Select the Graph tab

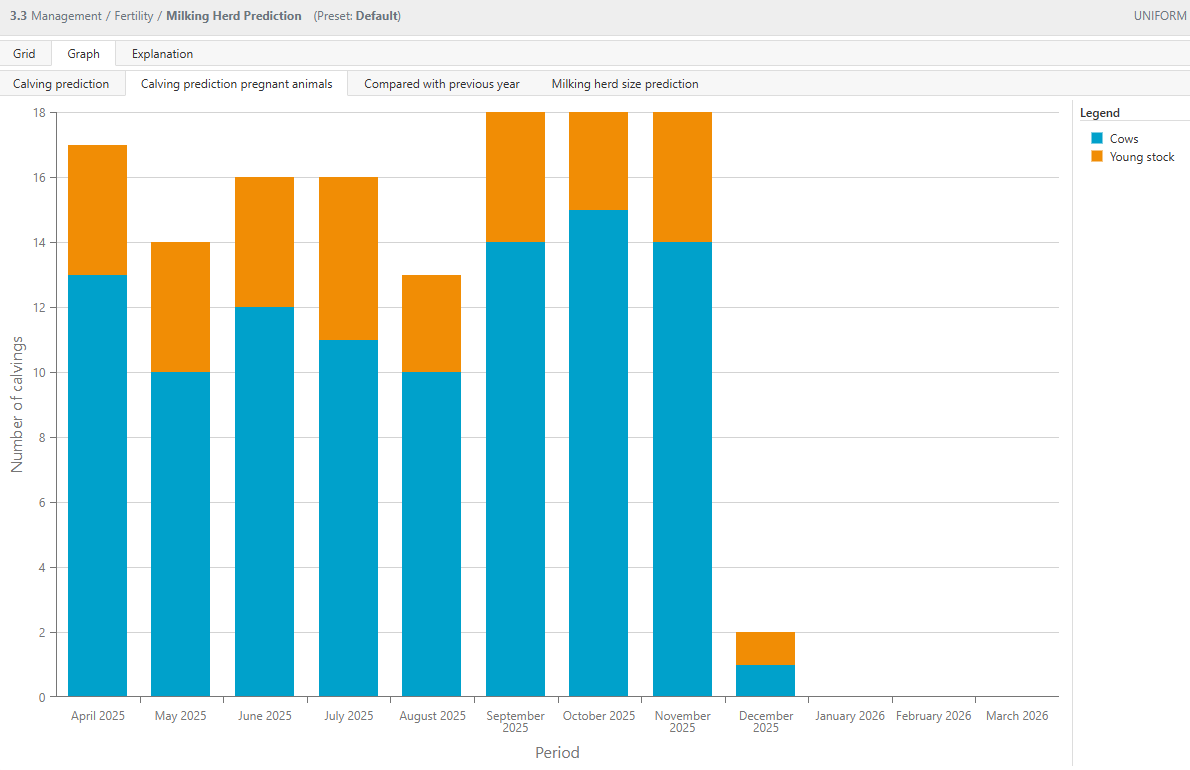coord(83,54)
